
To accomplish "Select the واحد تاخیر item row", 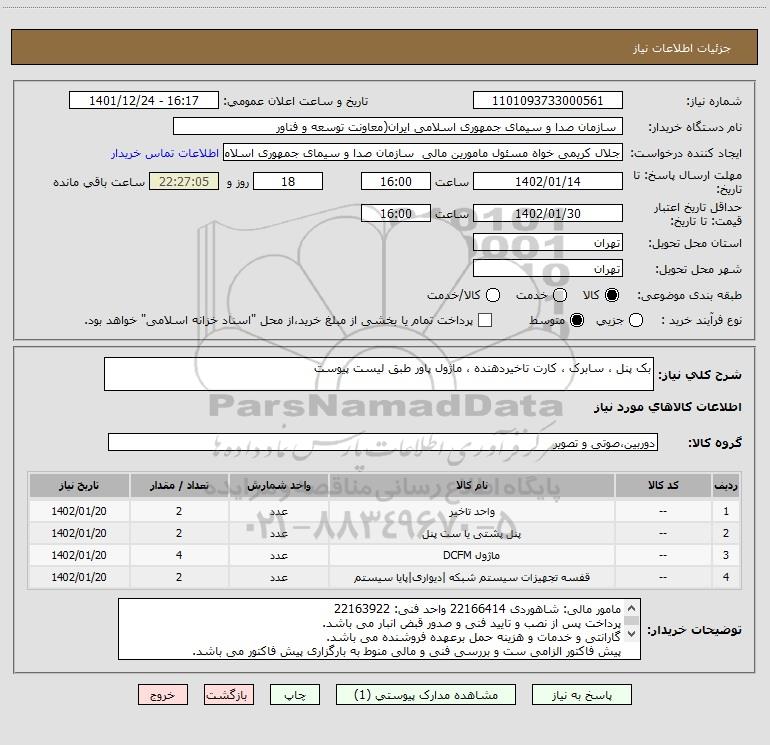I will pyautogui.click(x=385, y=511).
